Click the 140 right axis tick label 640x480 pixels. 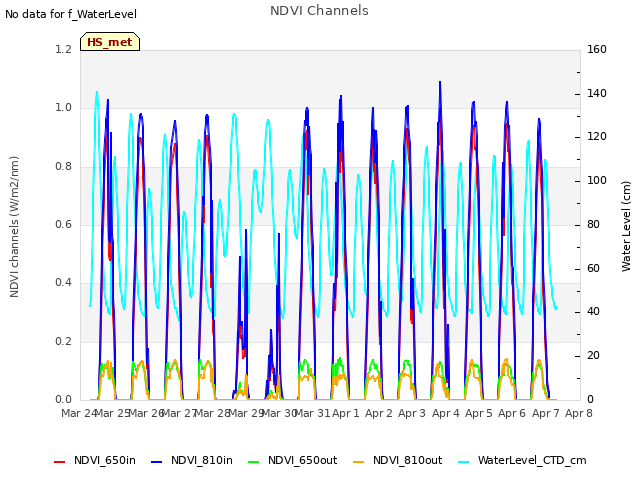[x=597, y=93]
